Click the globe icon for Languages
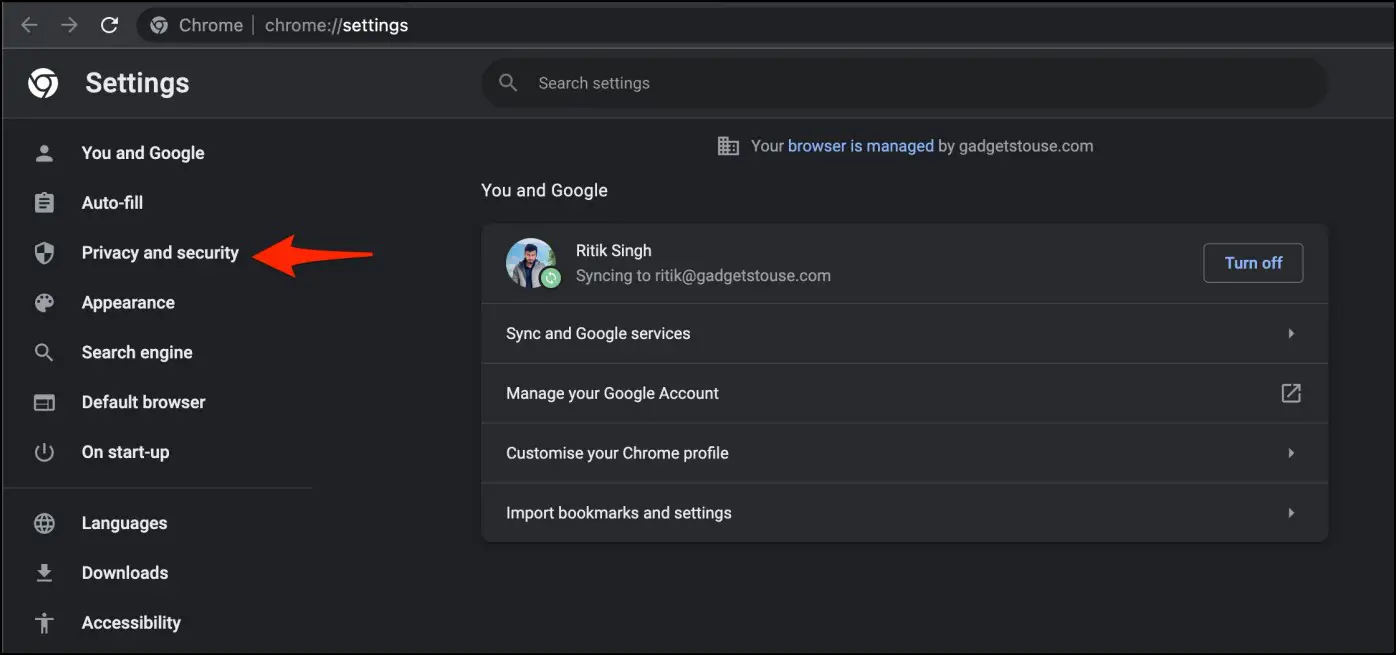The width and height of the screenshot is (1396, 655). click(44, 523)
